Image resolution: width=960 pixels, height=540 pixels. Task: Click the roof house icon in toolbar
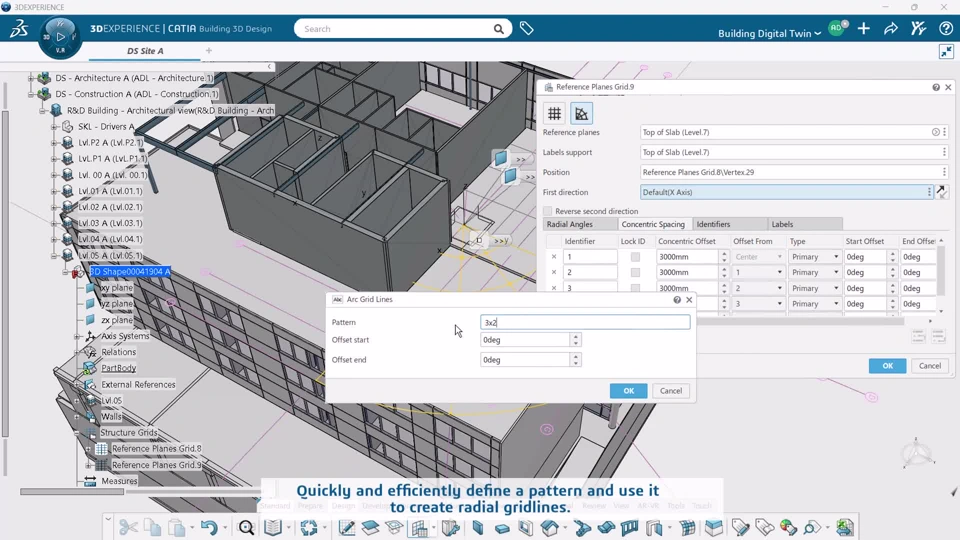[549, 527]
